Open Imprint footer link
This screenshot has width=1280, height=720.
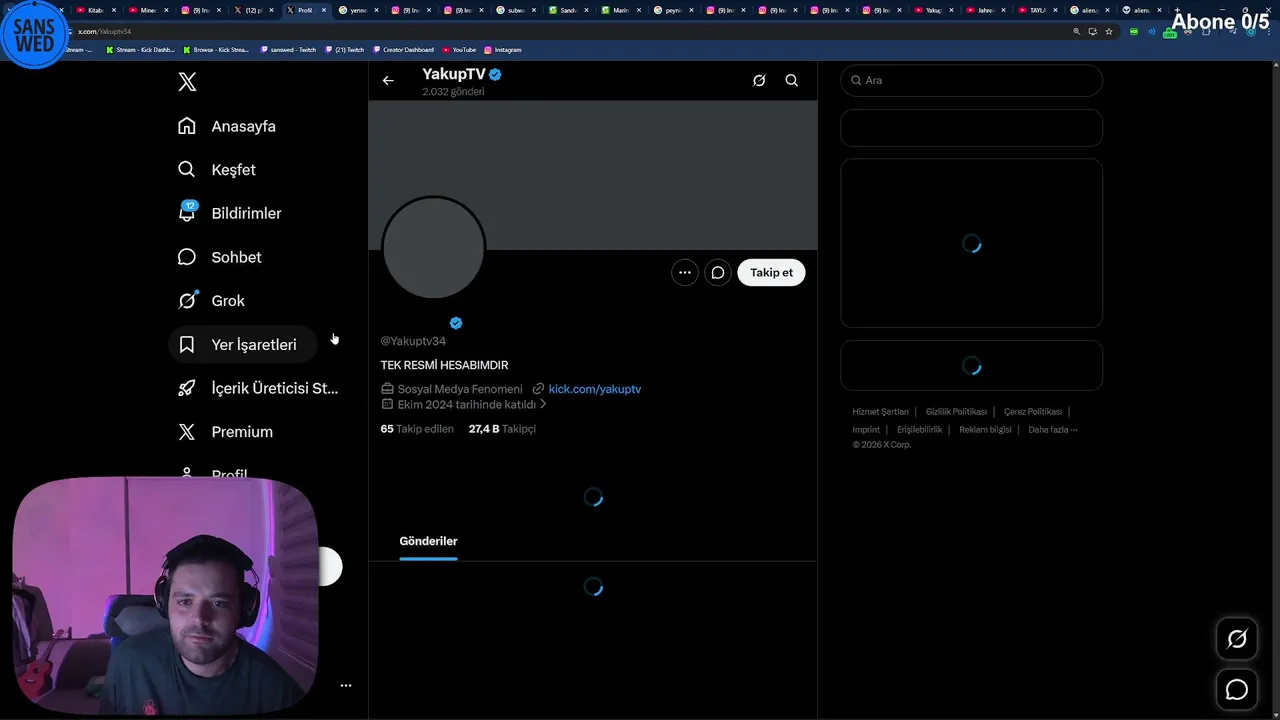(866, 430)
